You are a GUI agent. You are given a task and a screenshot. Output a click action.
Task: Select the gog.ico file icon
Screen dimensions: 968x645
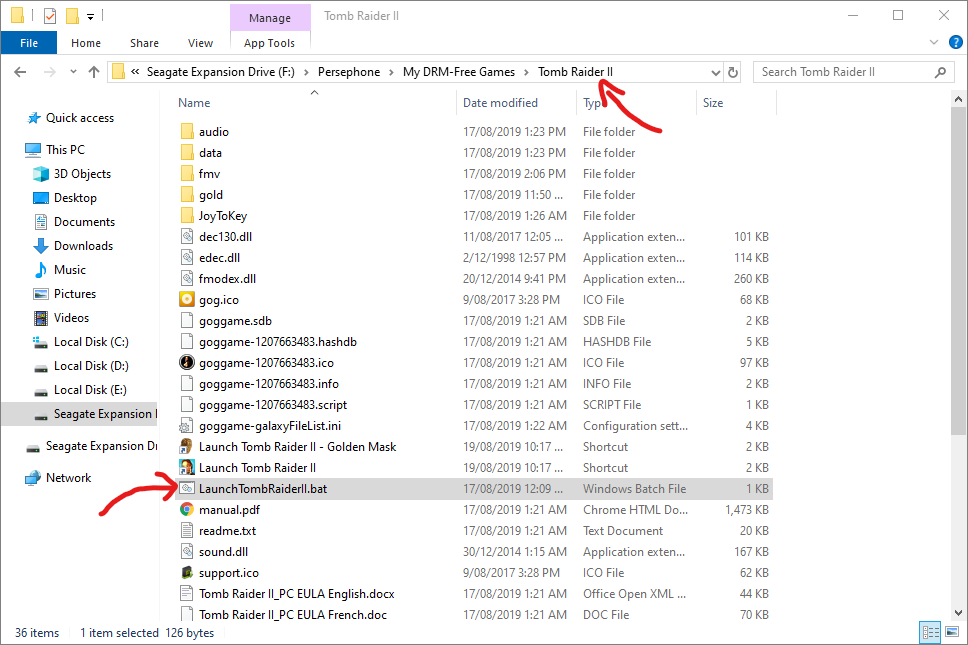(x=186, y=300)
